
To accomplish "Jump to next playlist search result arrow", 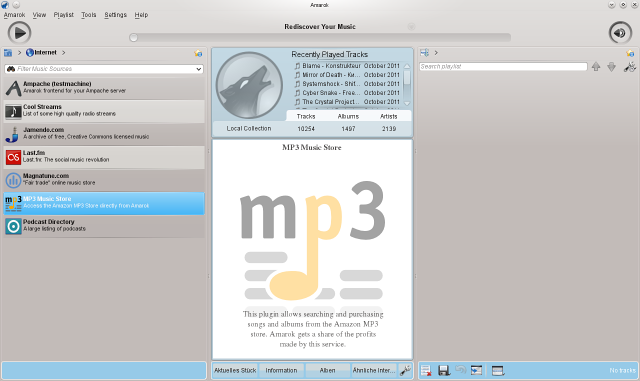I will [x=611, y=67].
